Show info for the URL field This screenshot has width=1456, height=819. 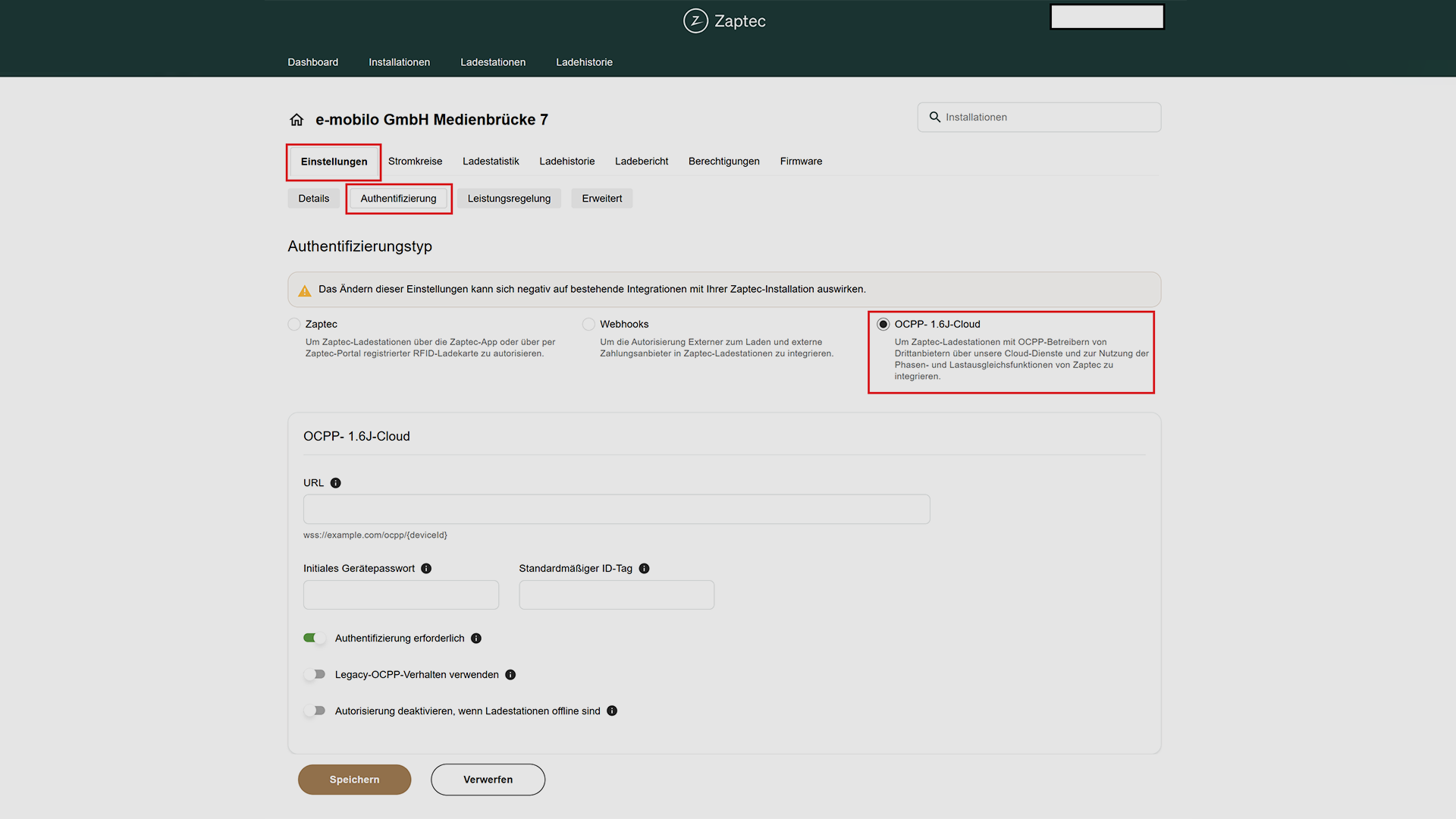click(x=336, y=483)
